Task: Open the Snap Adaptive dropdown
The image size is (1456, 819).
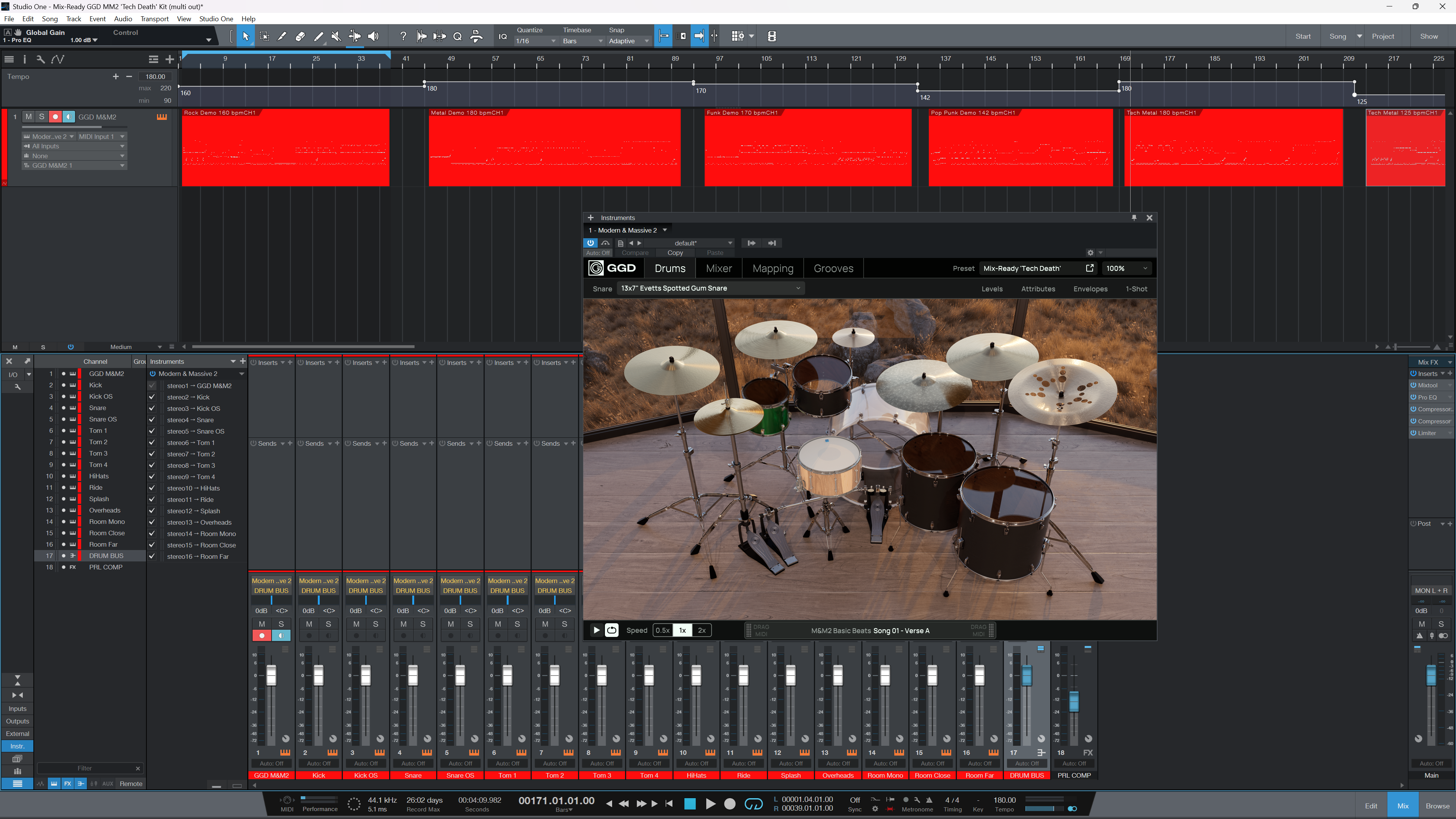Action: (x=629, y=41)
